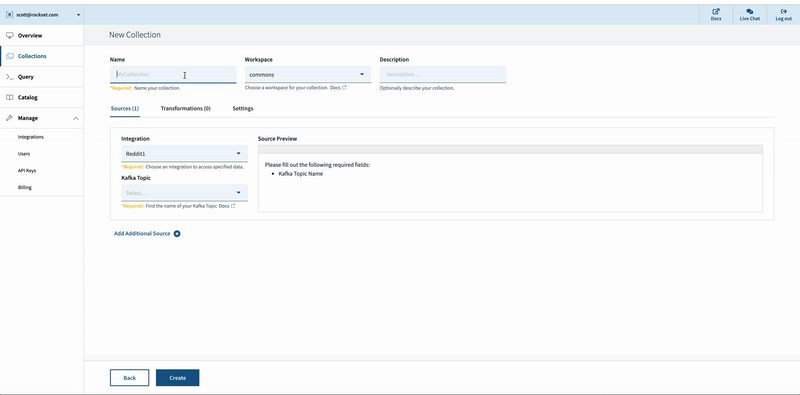Open the Kafka Topic Docs link
Screen dimensions: 800x395
tap(224, 206)
